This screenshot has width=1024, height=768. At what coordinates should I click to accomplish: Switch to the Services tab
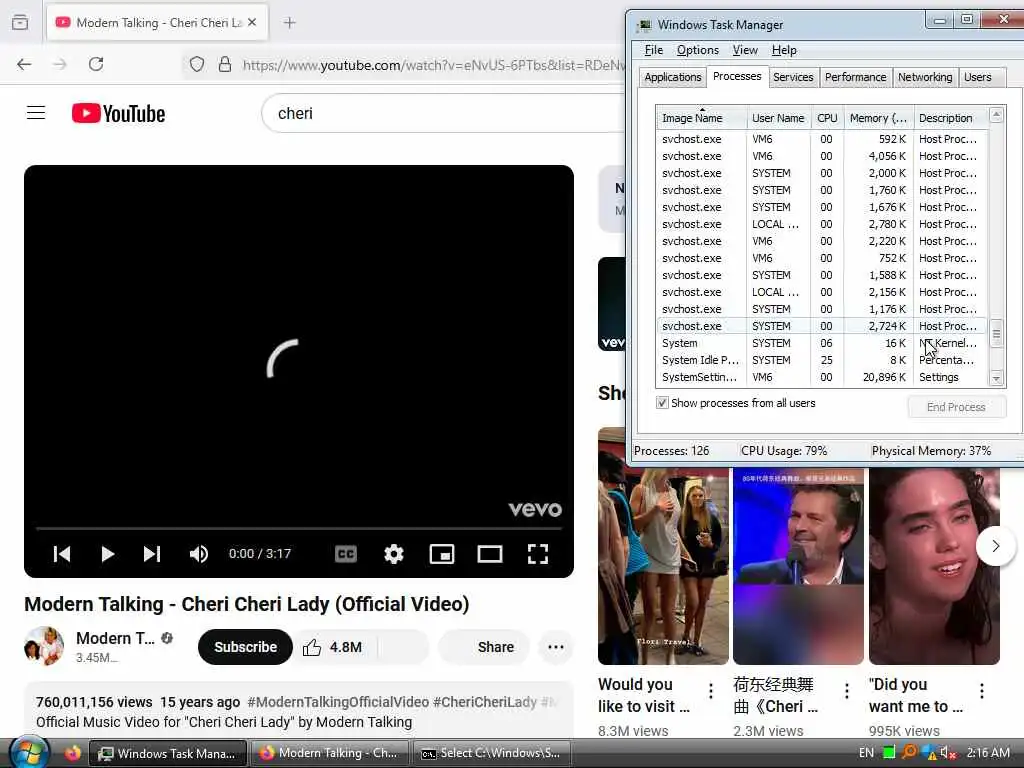click(793, 77)
